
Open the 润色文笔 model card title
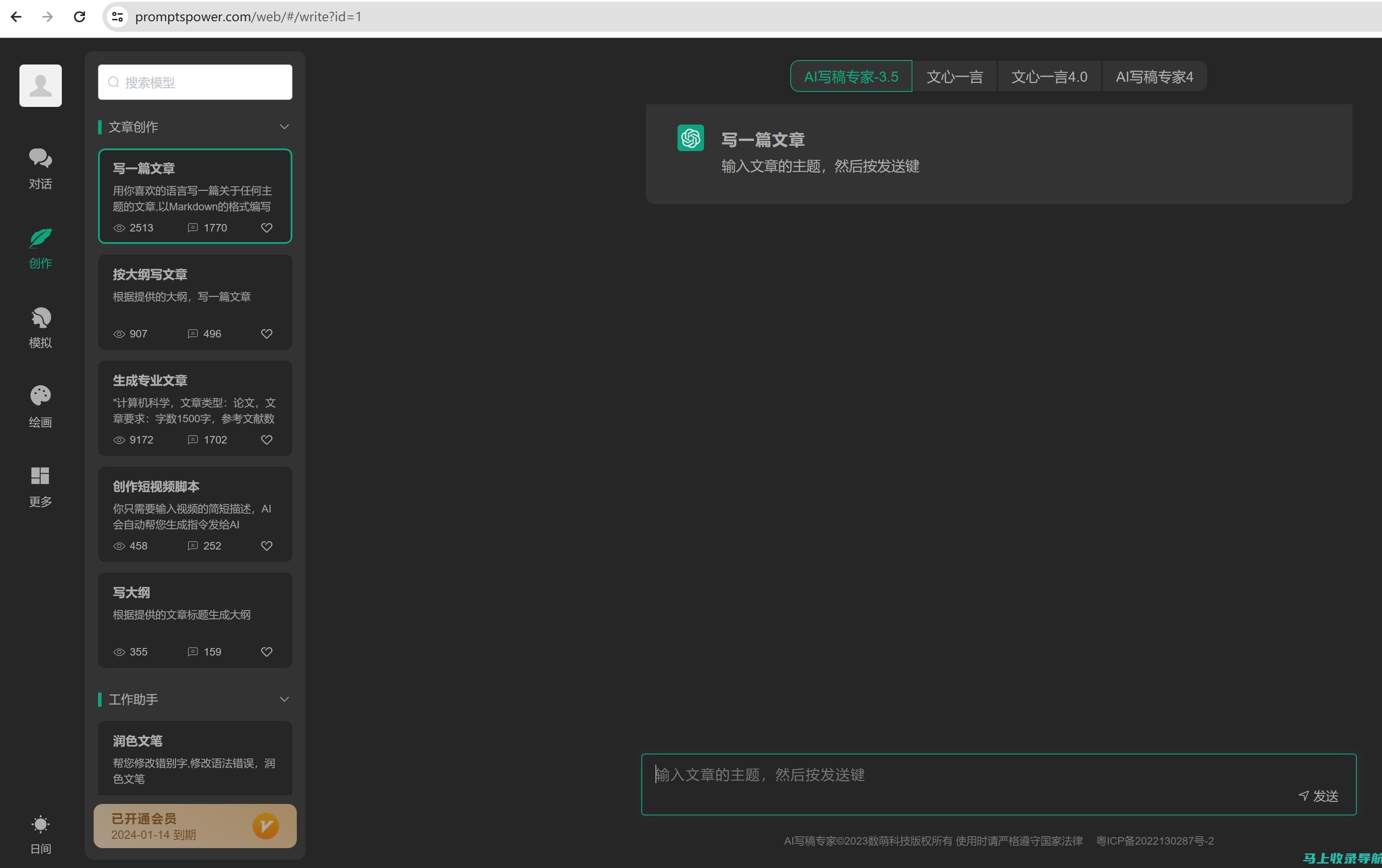pos(138,741)
